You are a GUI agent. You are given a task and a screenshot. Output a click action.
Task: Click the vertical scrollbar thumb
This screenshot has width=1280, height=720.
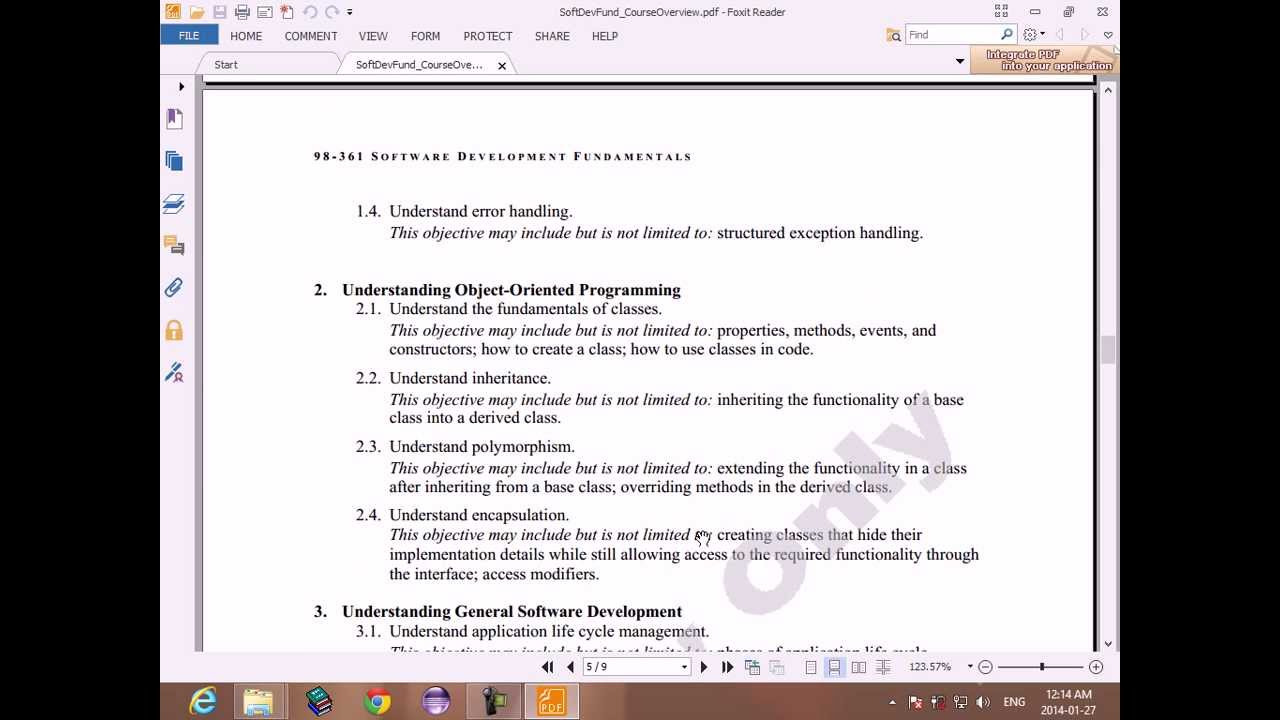[1108, 350]
